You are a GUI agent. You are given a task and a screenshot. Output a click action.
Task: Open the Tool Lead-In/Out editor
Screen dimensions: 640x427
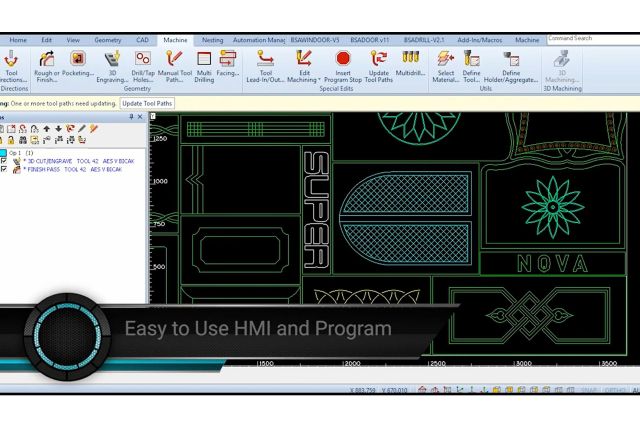(265, 64)
